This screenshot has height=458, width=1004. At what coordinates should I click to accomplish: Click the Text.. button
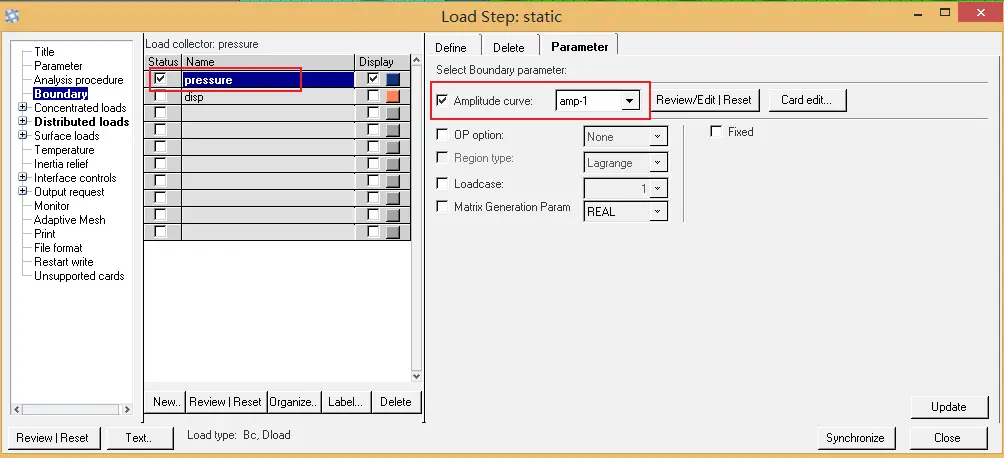pyautogui.click(x=139, y=438)
